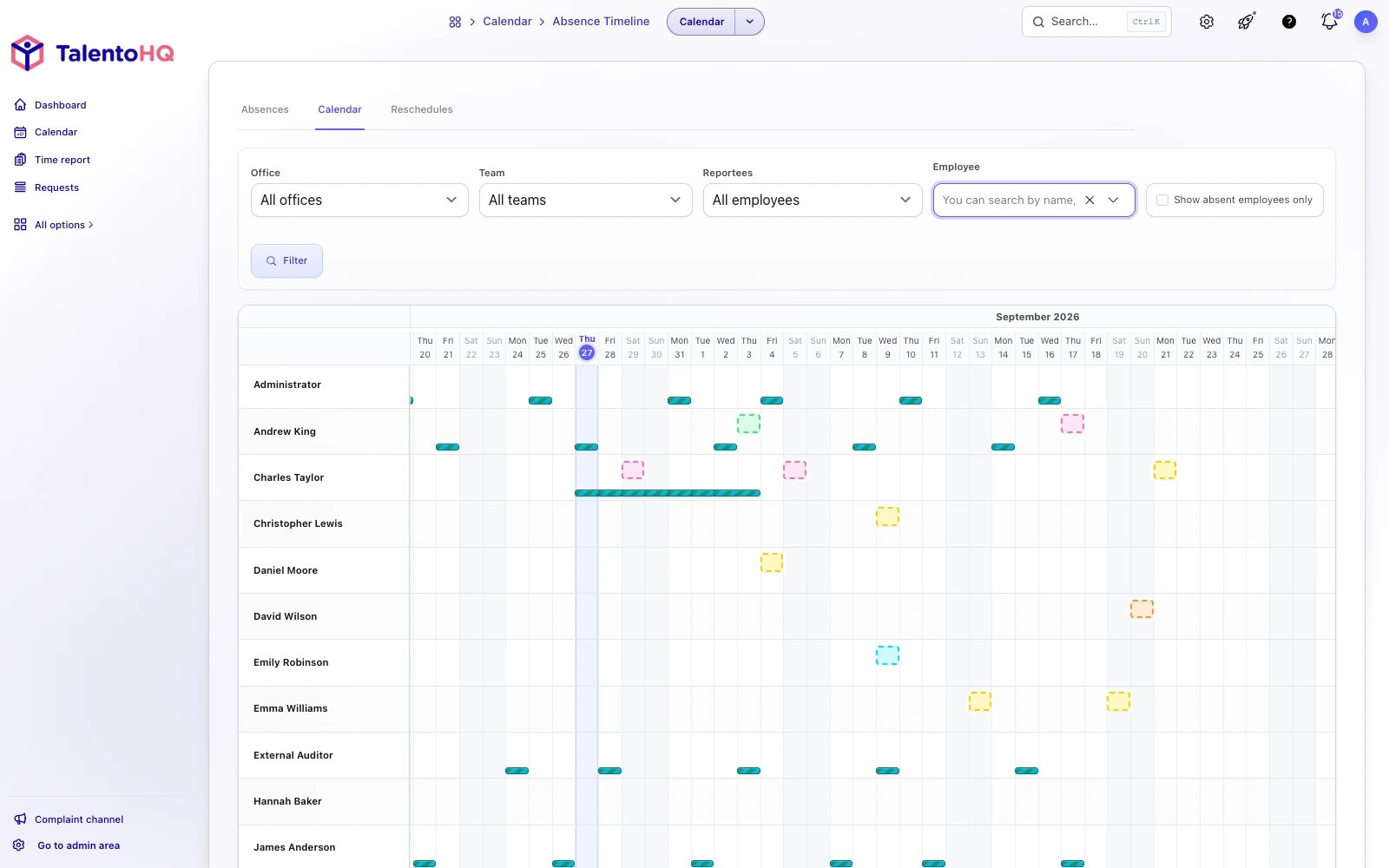Click the Mon 31 date column header
The image size is (1389, 868).
click(680, 347)
